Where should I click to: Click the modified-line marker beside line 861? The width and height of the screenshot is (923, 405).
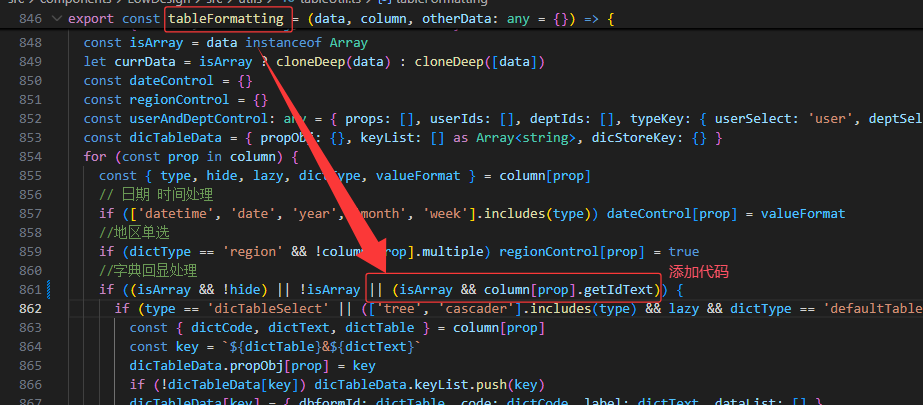click(48, 290)
